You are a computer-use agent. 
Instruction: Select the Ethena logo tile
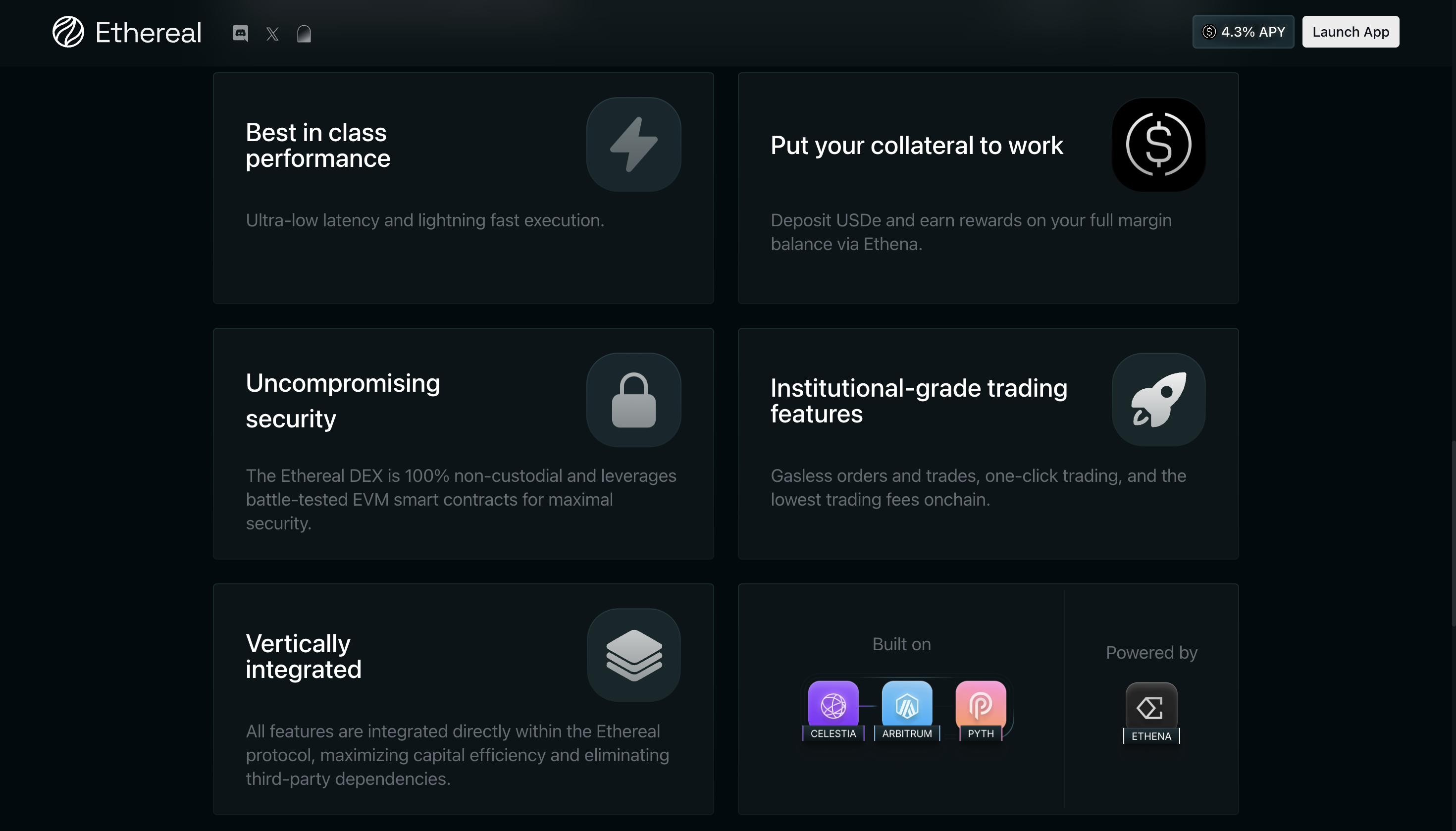(1150, 708)
